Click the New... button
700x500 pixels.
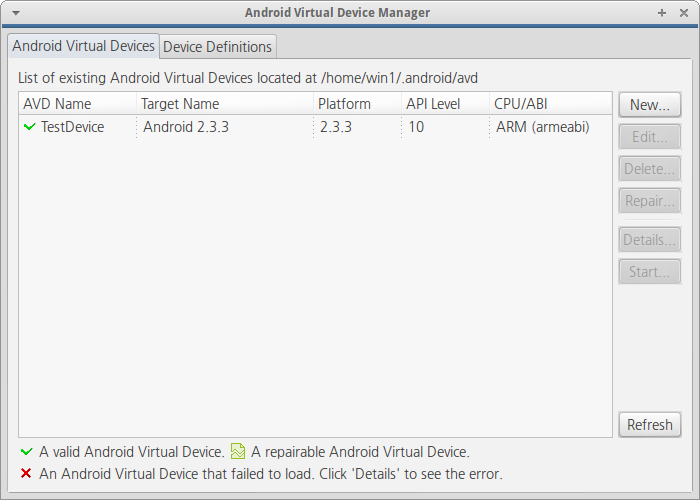[650, 105]
